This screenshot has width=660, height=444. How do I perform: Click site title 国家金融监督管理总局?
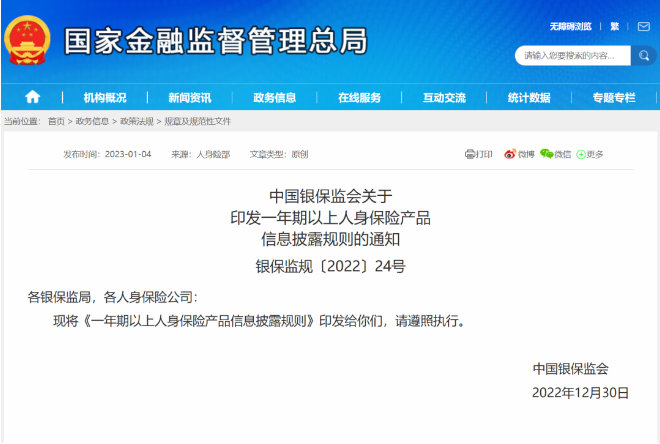point(216,41)
